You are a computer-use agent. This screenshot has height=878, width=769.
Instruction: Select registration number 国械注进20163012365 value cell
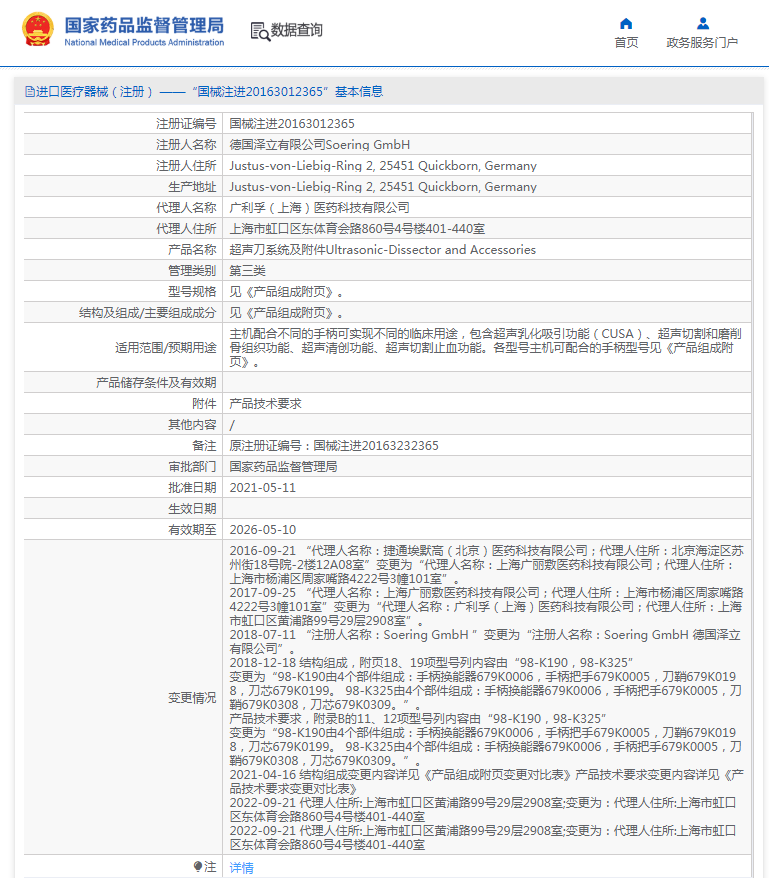coord(292,124)
